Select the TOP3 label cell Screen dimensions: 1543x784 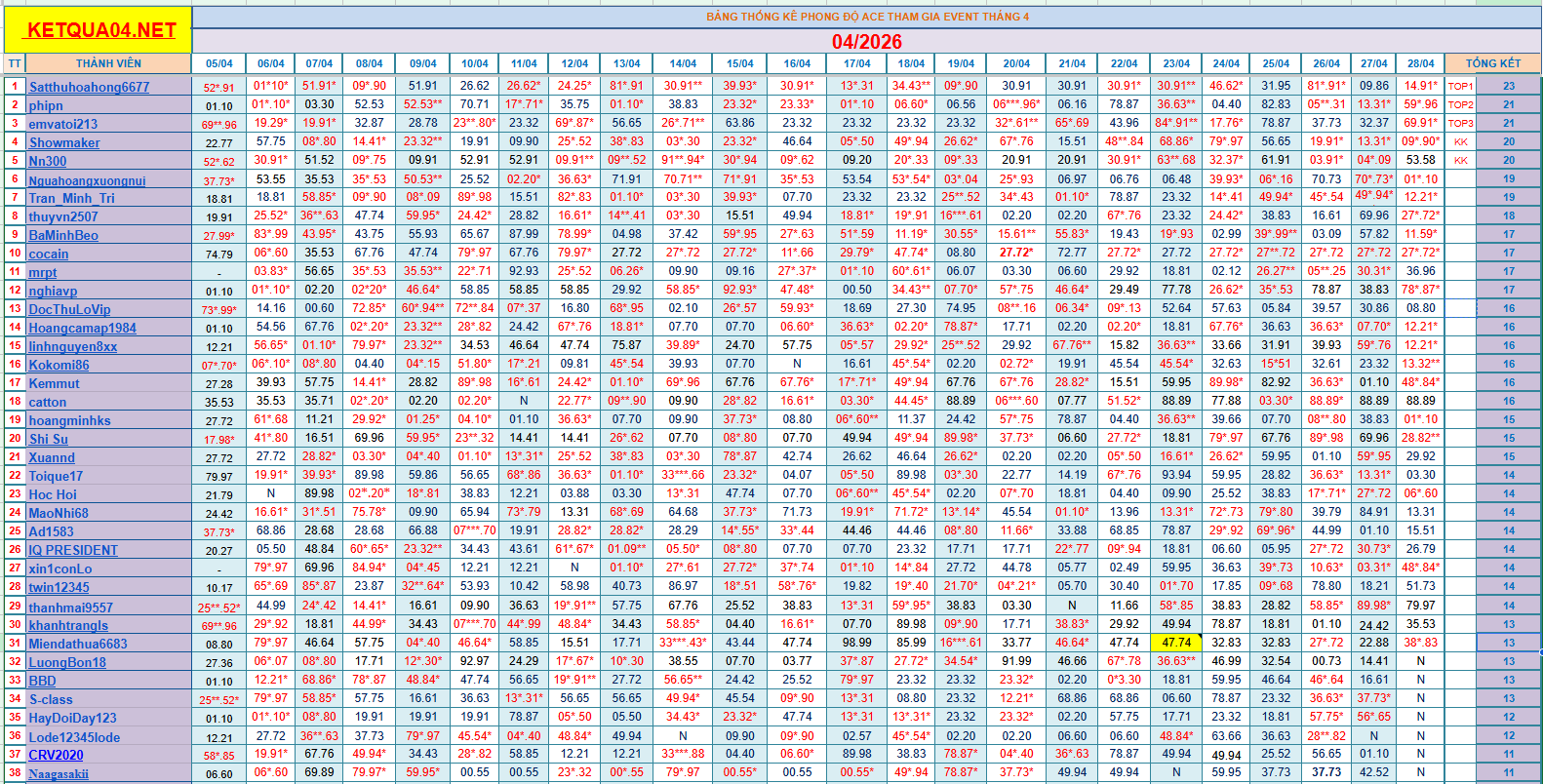(x=1460, y=124)
